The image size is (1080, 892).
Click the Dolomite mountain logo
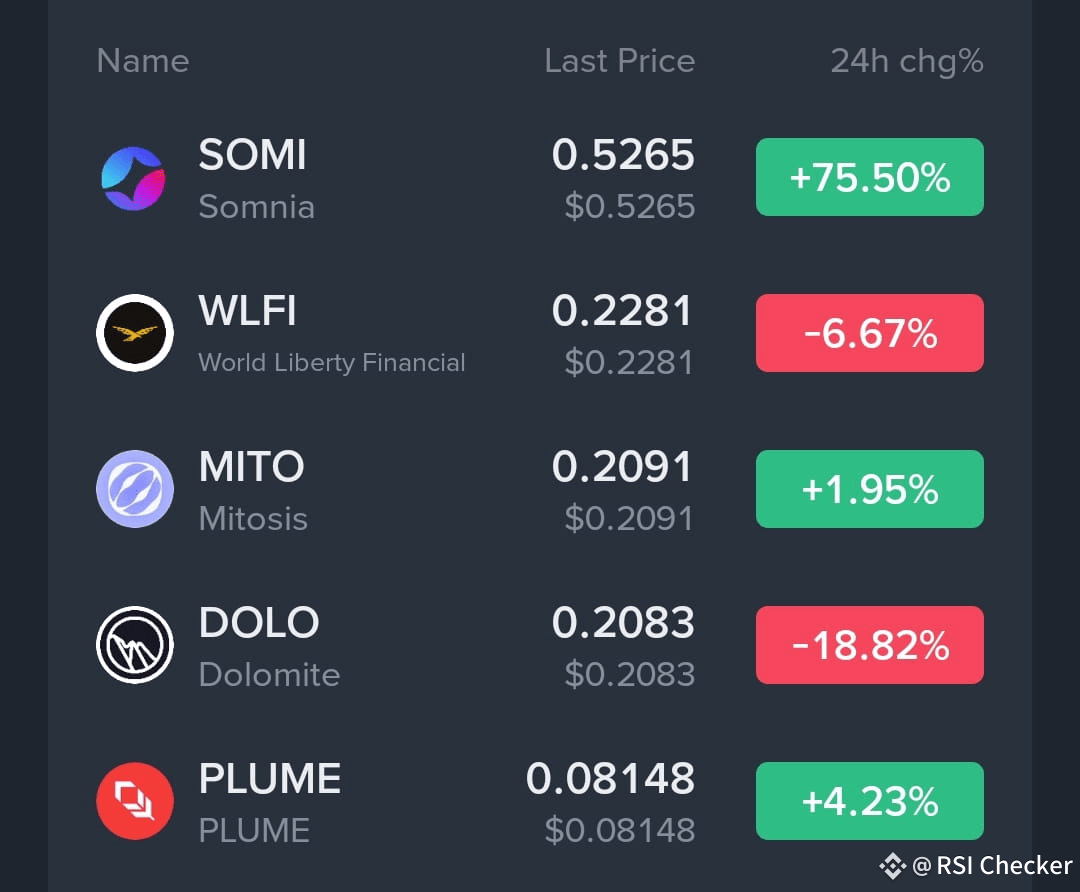135,645
